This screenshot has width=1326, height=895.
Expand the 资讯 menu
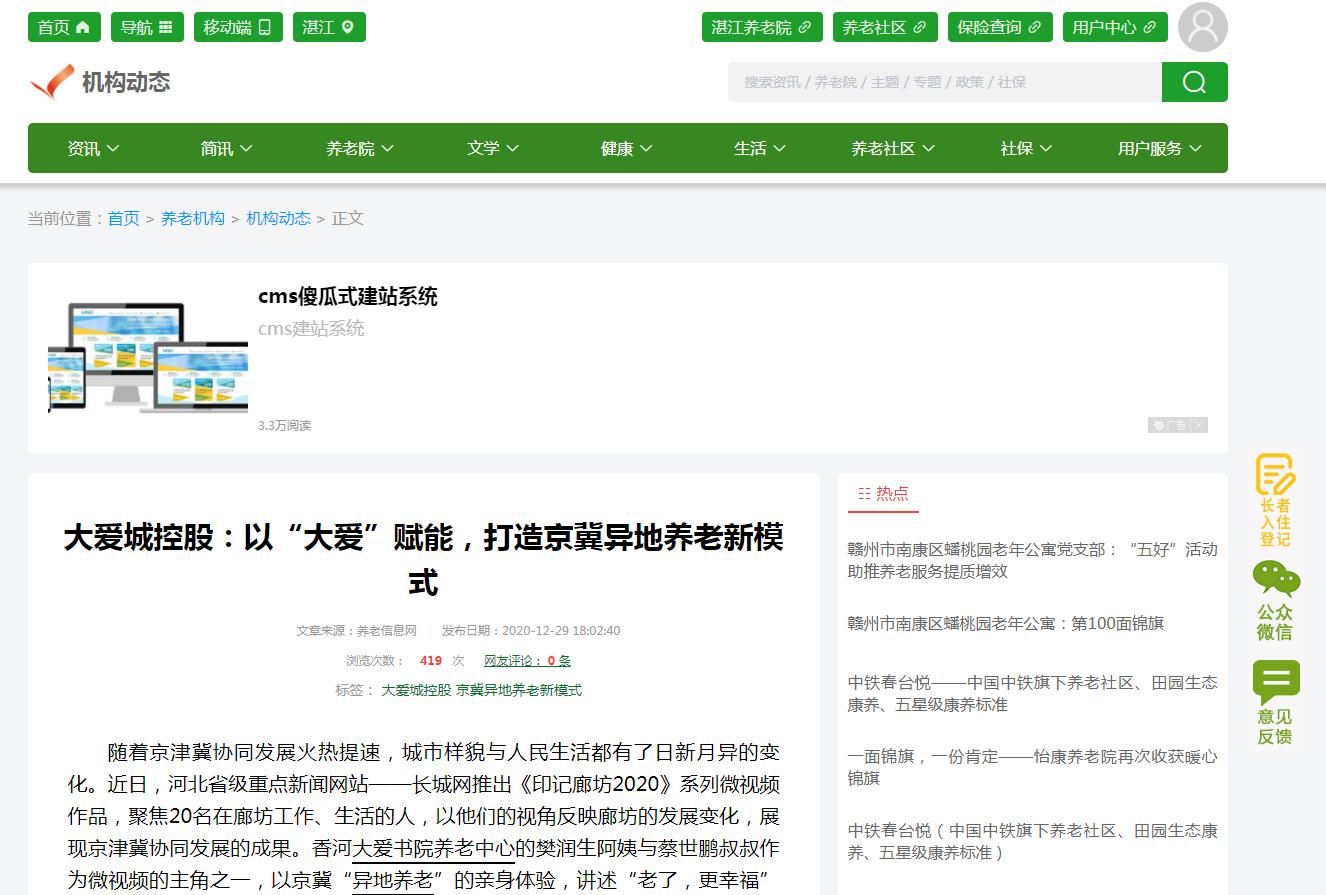click(94, 148)
